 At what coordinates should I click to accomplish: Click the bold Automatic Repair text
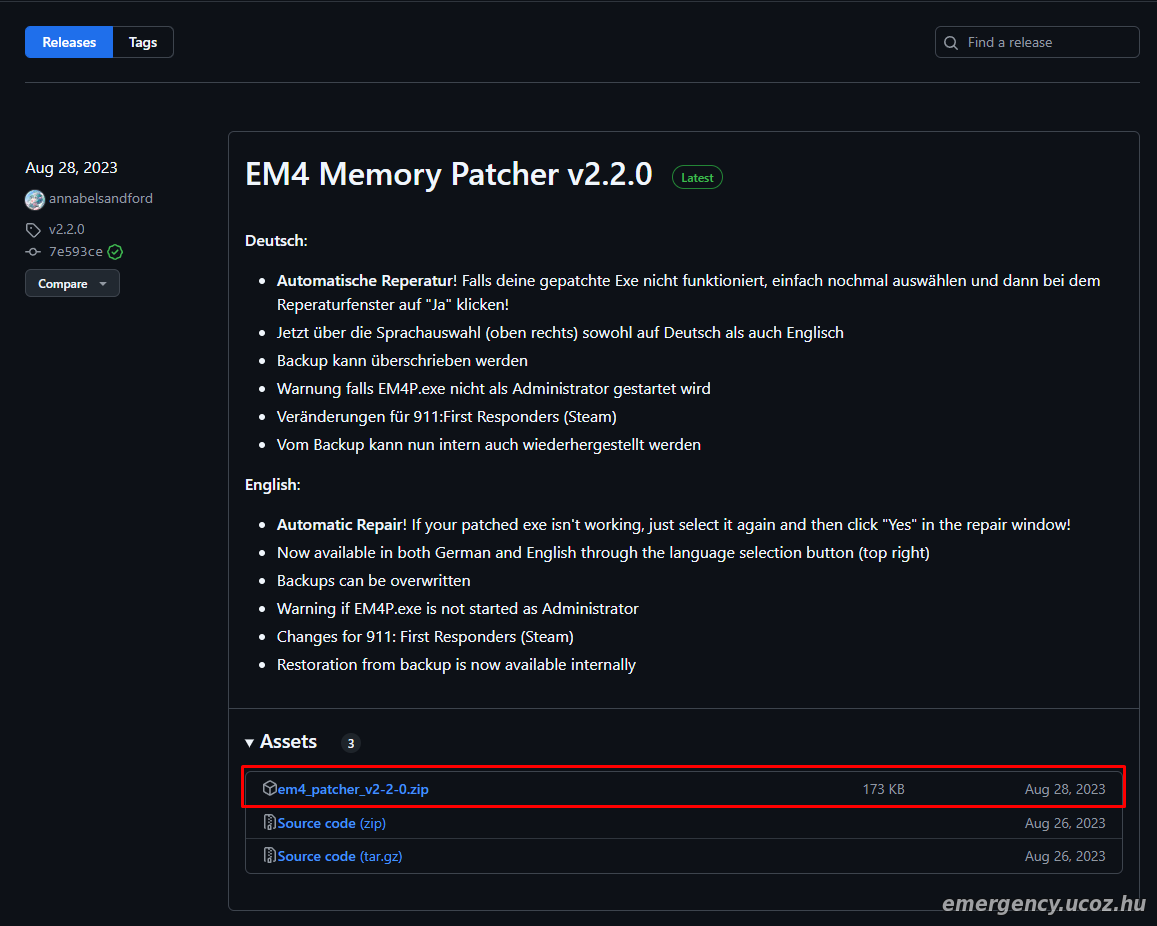click(x=339, y=525)
